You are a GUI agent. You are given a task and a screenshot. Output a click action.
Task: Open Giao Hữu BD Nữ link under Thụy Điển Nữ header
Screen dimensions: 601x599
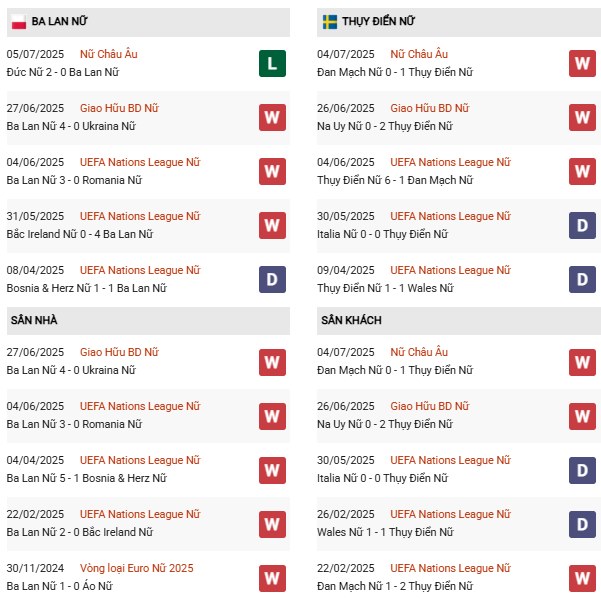tap(429, 108)
